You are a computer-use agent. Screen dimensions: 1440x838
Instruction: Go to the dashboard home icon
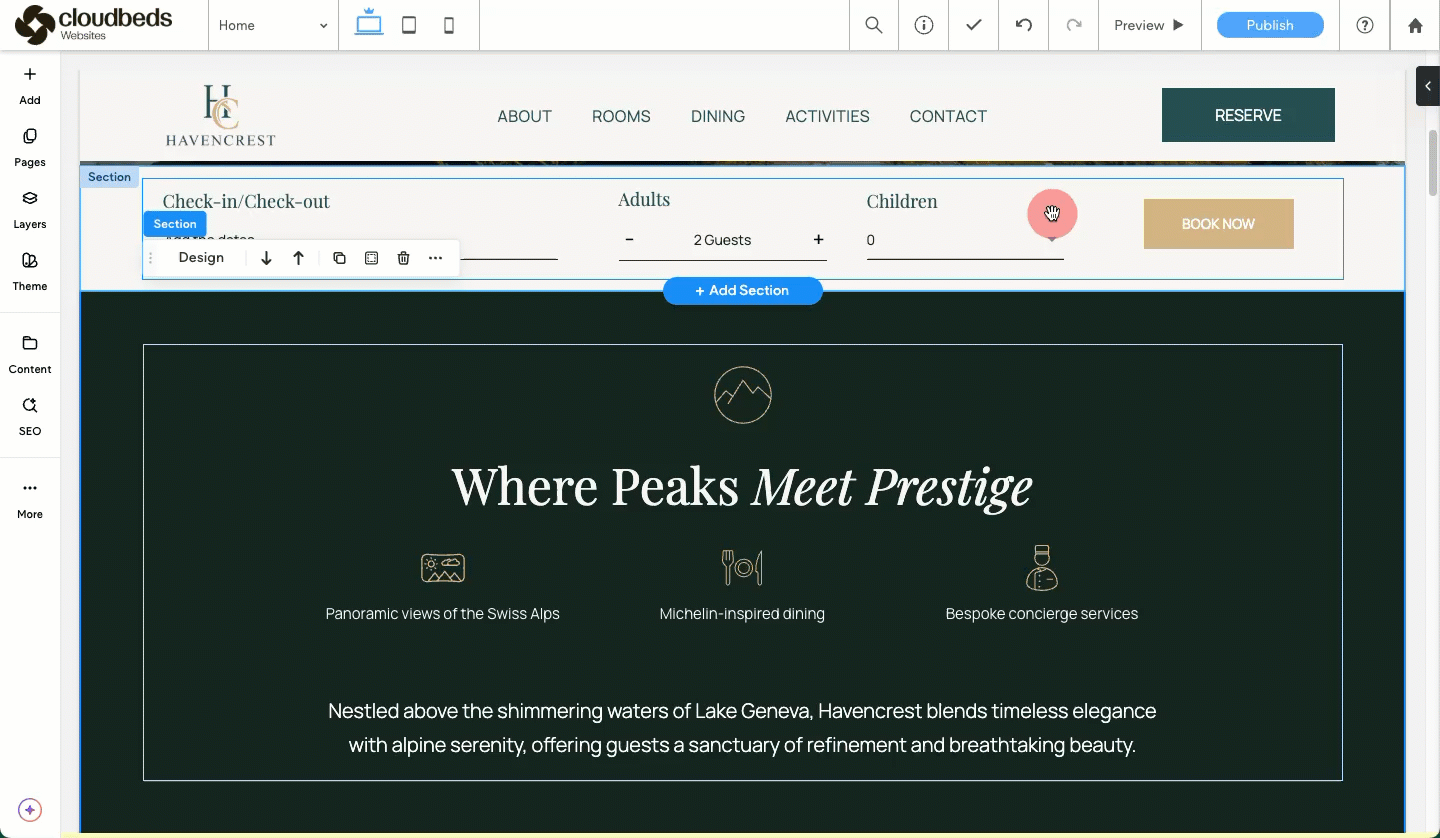coord(1415,25)
